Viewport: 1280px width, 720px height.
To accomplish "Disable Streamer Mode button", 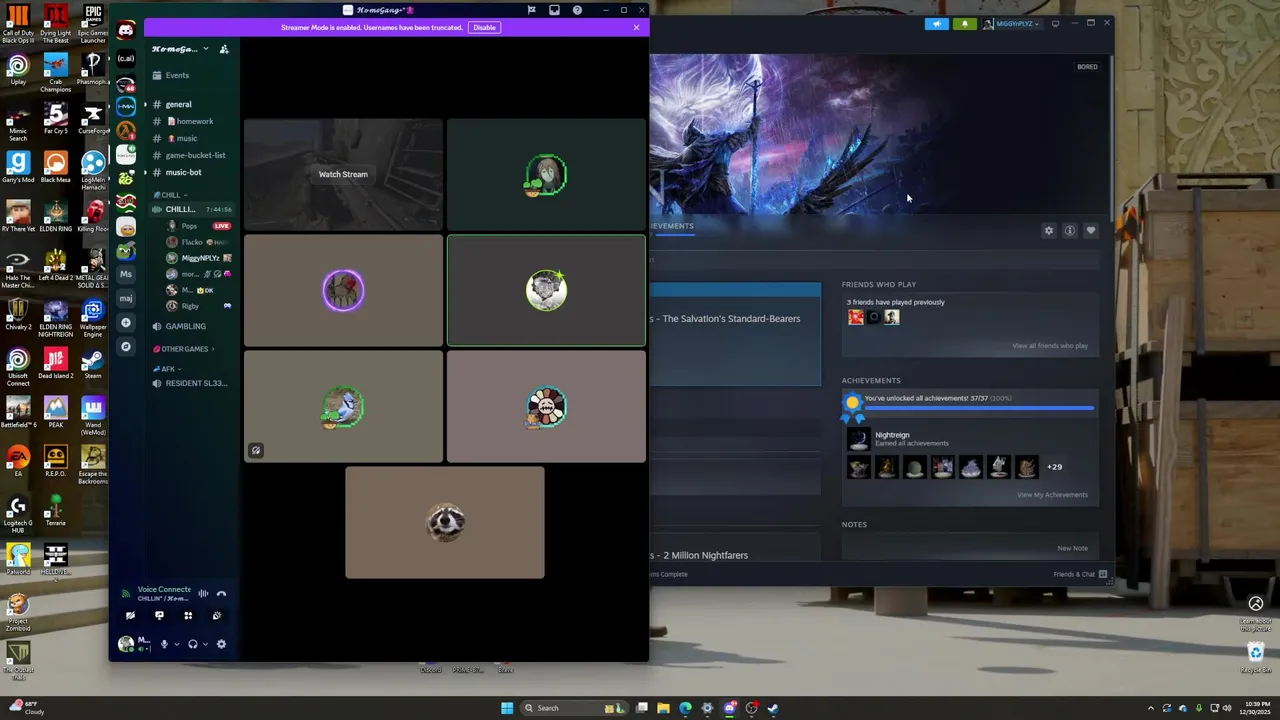I will click(x=484, y=27).
